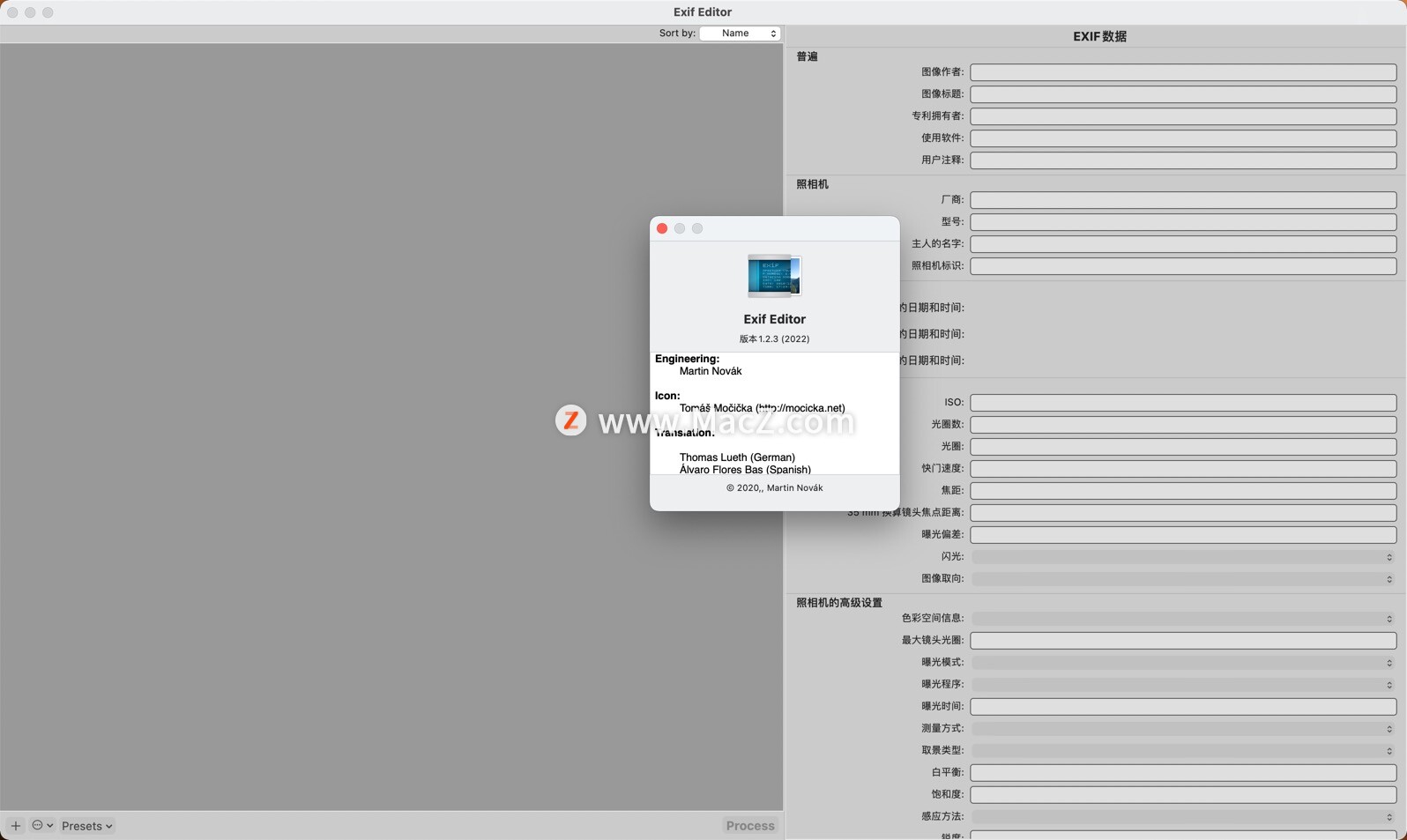Click the EXIF数据 panel header

[1099, 36]
